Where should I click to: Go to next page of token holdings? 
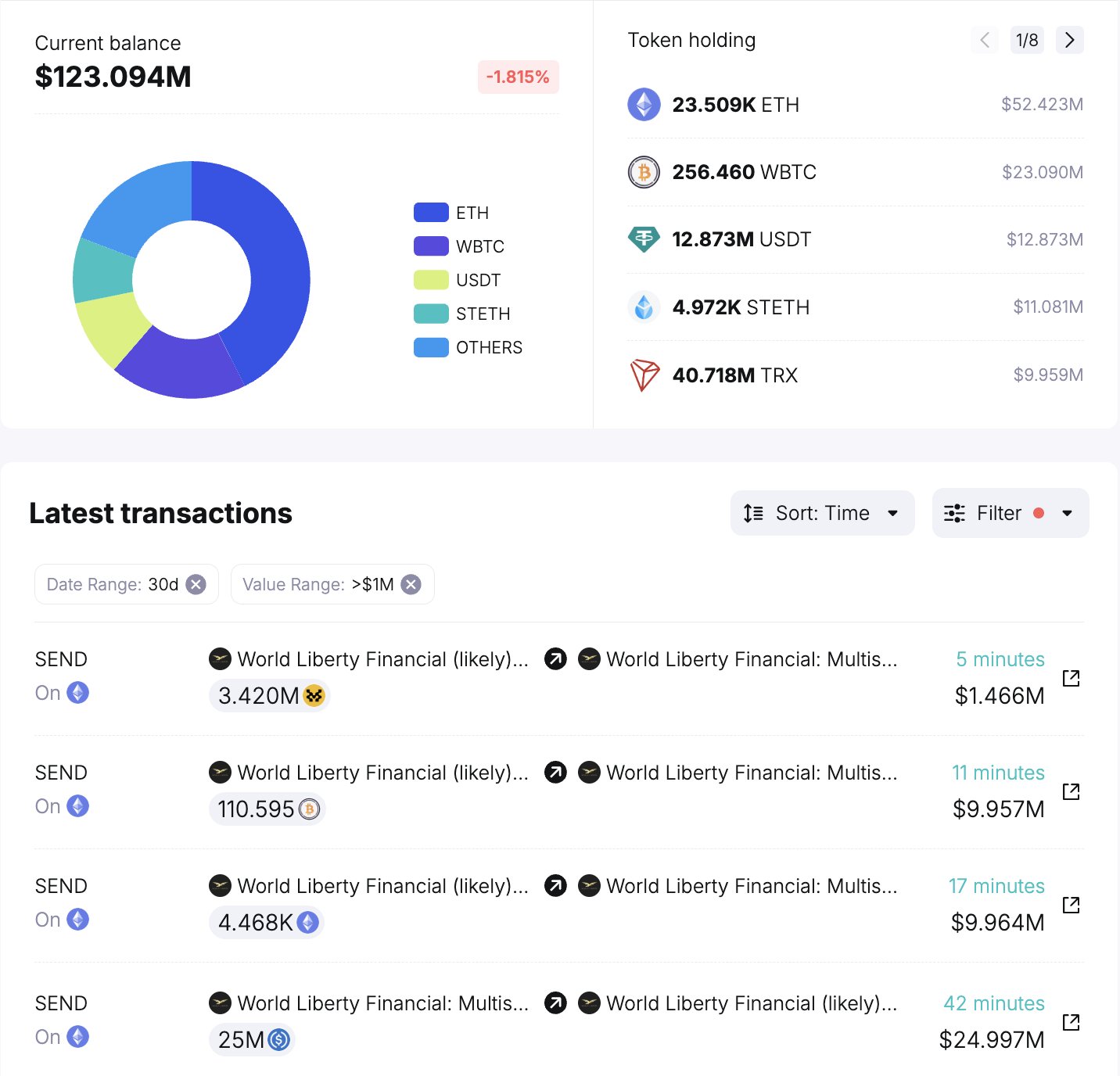1069,40
